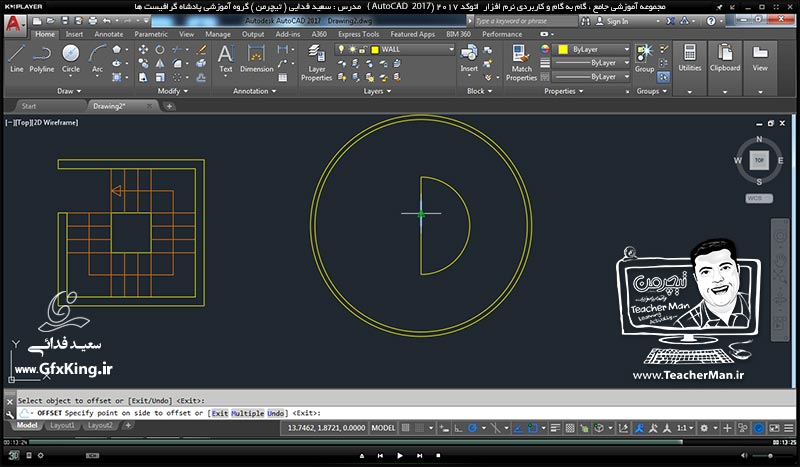Image resolution: width=800 pixels, height=467 pixels.
Task: Toggle group selection on/off in Groups panel
Action: (663, 77)
